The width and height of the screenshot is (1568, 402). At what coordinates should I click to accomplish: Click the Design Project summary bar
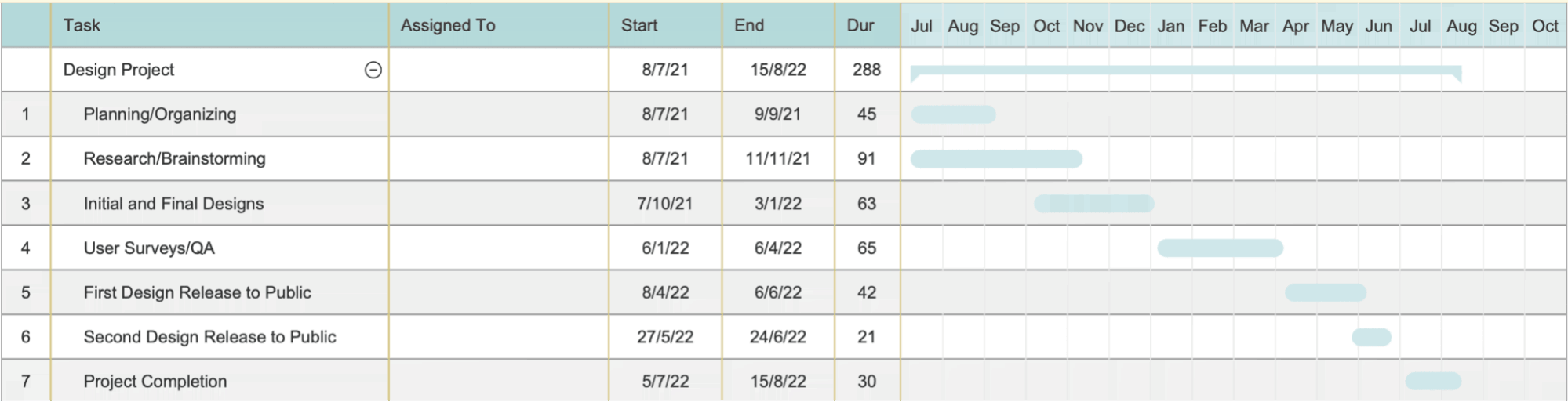1184,71
